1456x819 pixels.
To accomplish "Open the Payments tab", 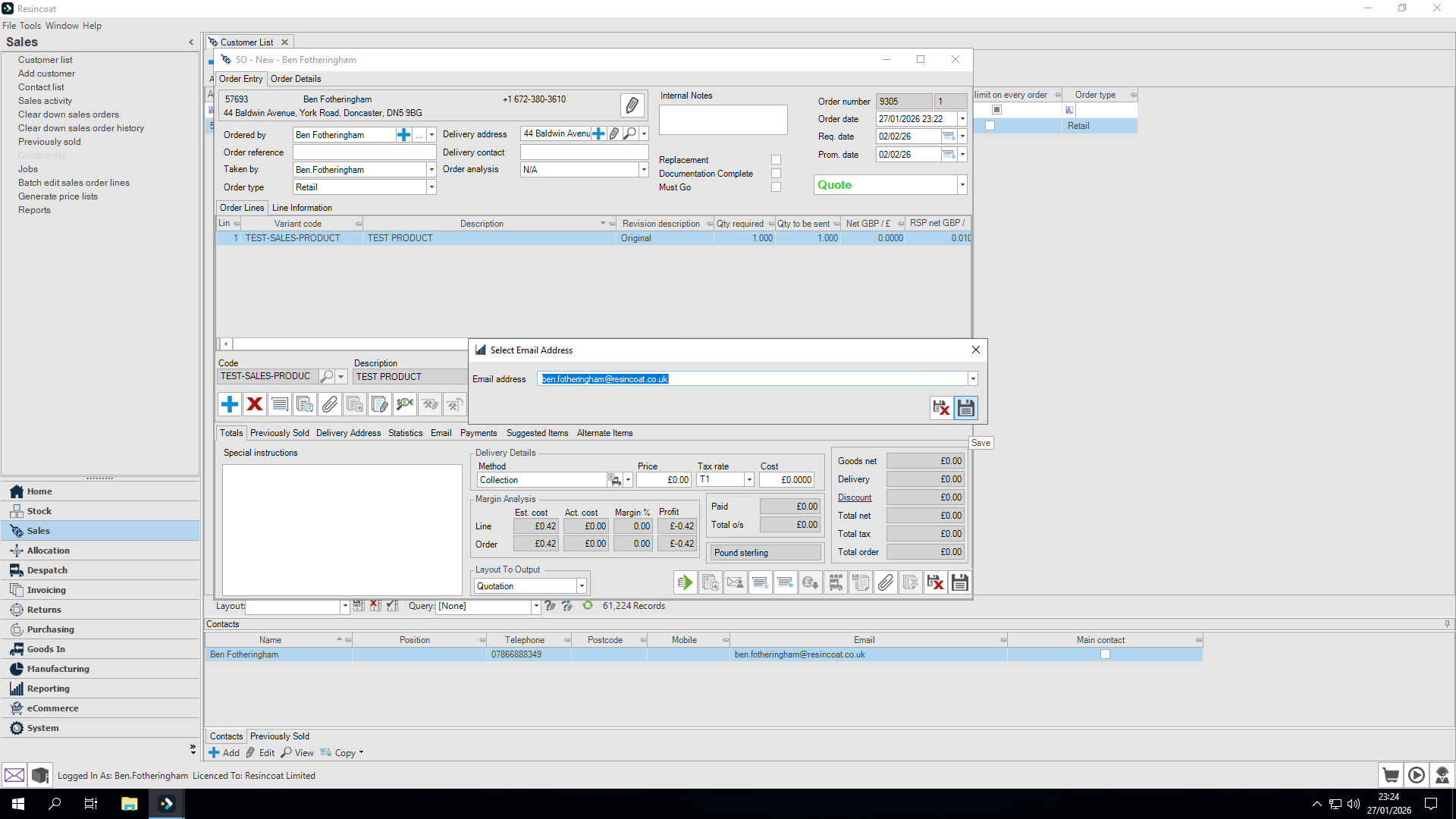I will coord(479,433).
